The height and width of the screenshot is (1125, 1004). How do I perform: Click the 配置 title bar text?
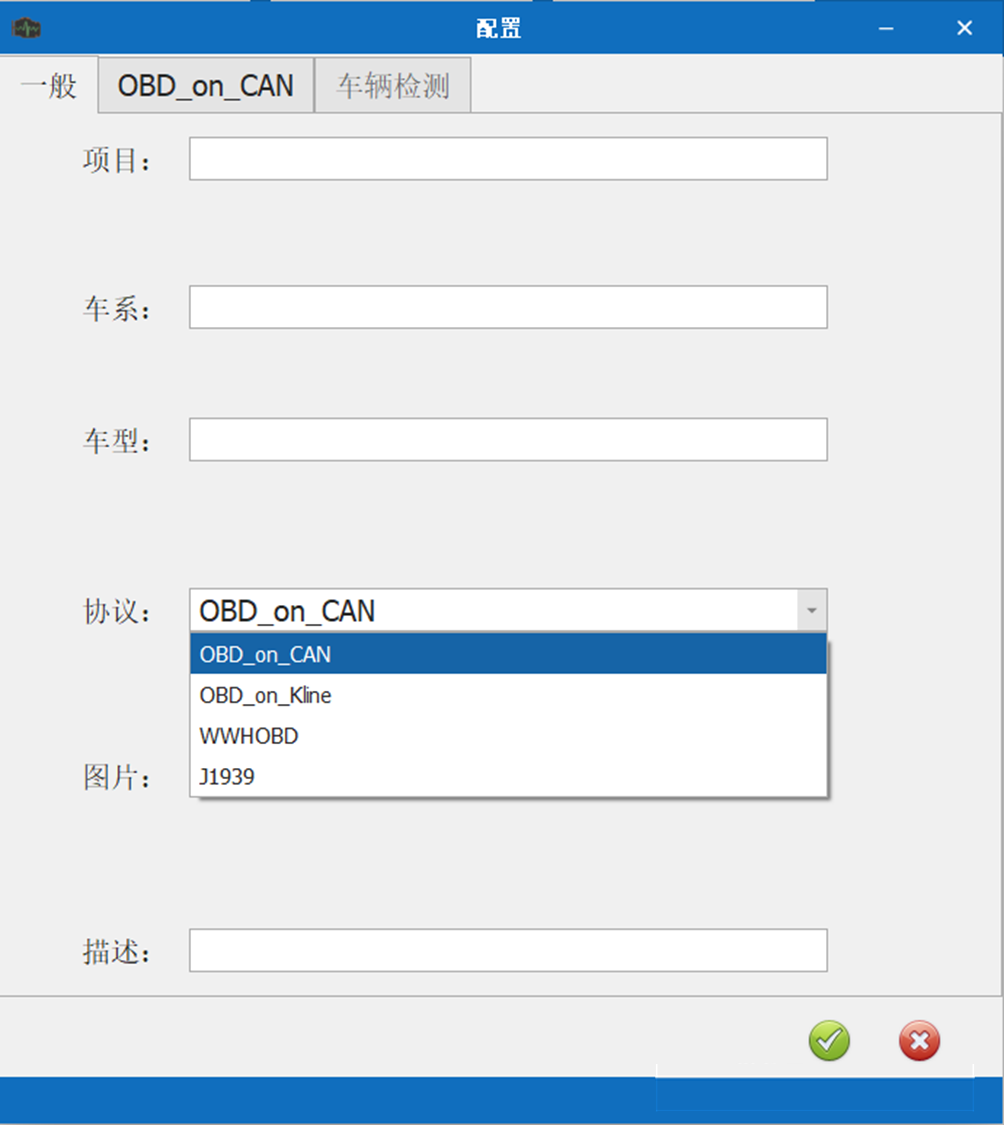pos(498,28)
